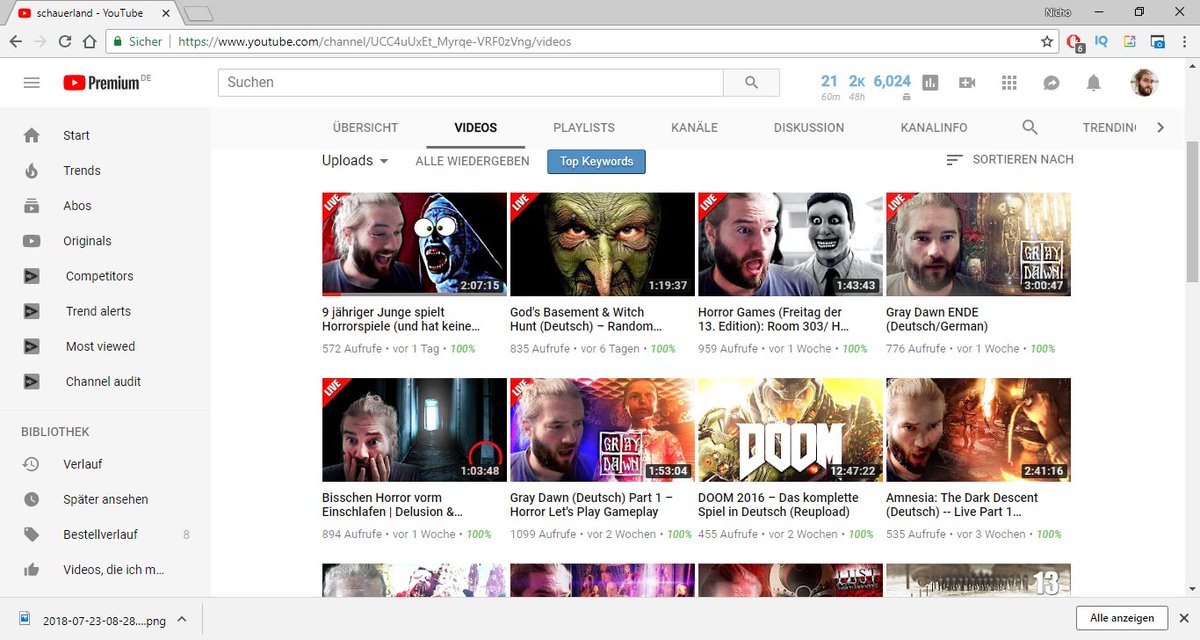This screenshot has height=640, width=1200.
Task: Open the hamburger guide menu
Action: pyautogui.click(x=31, y=83)
